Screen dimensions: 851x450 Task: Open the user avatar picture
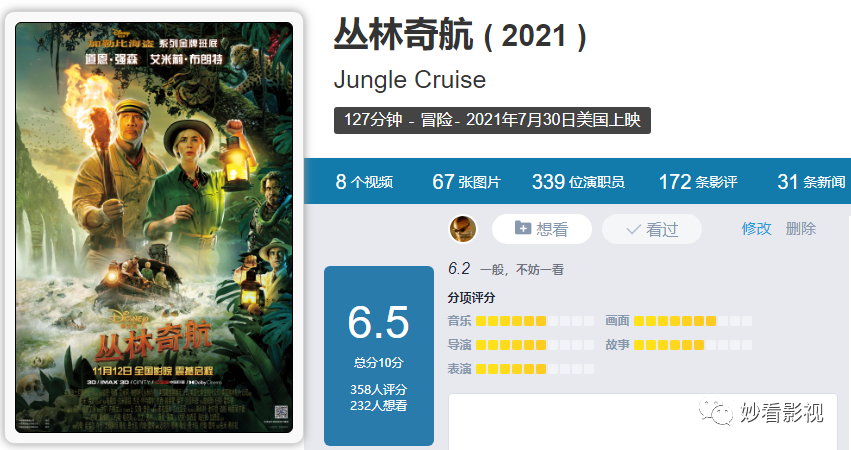[x=463, y=229]
